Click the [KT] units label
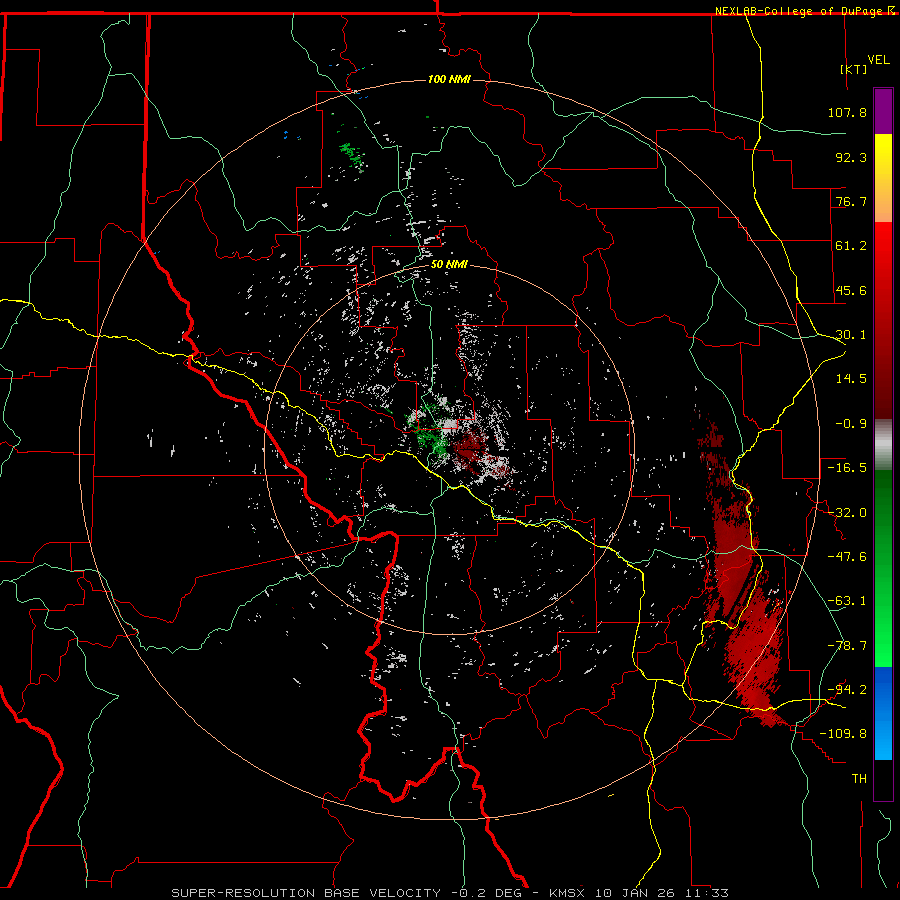This screenshot has height=900, width=900. 854,69
